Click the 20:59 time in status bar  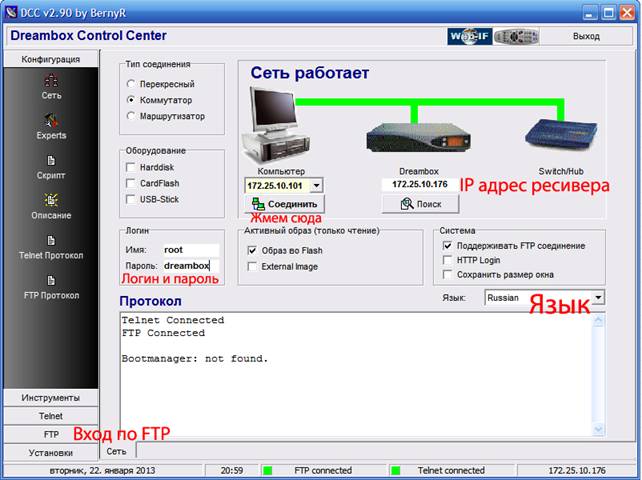232,470
